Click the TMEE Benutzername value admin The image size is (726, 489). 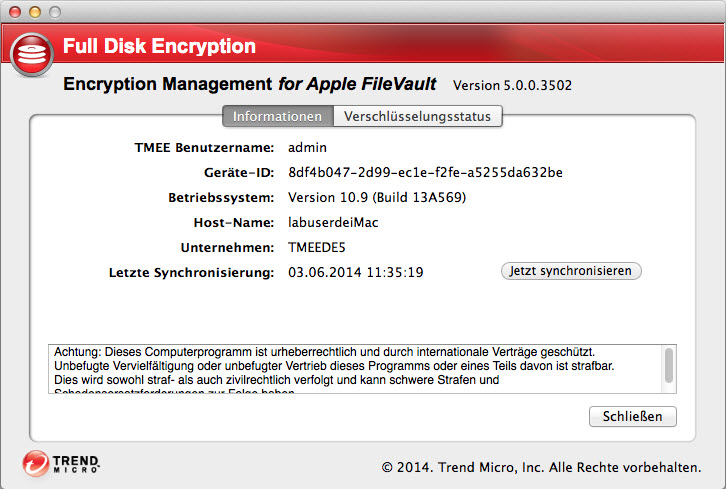308,147
